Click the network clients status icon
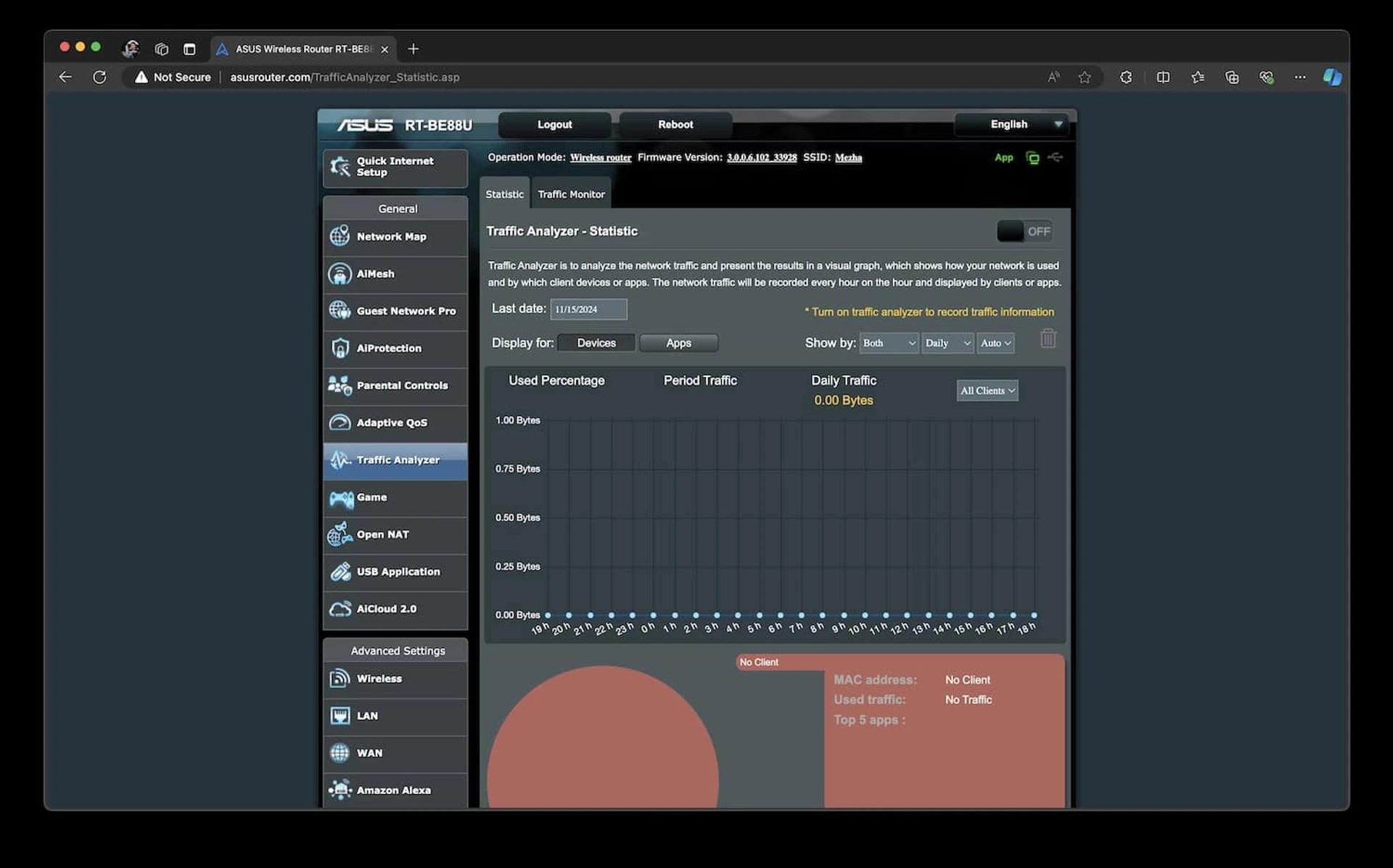 [1032, 157]
